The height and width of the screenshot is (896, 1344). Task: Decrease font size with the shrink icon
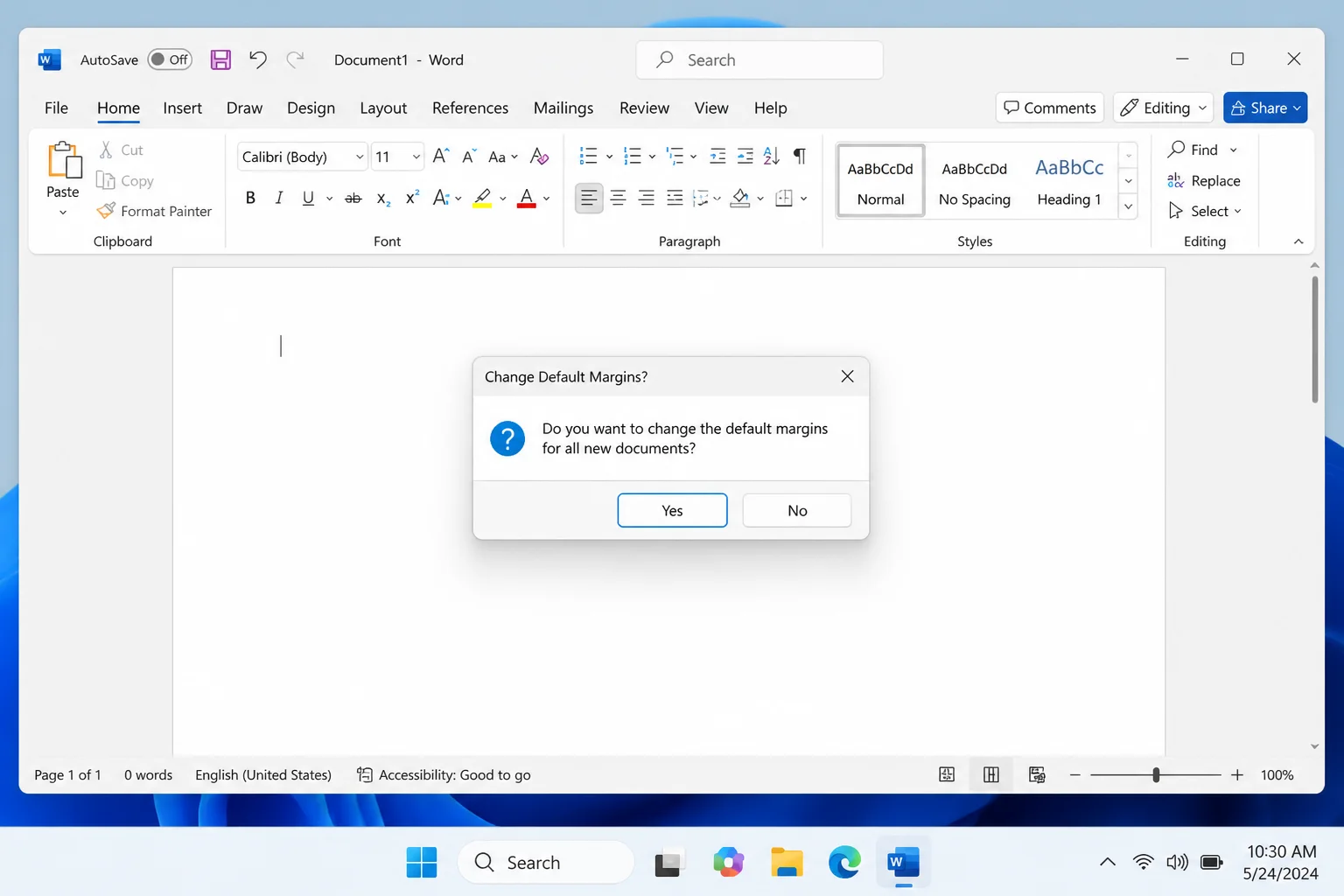tap(469, 156)
